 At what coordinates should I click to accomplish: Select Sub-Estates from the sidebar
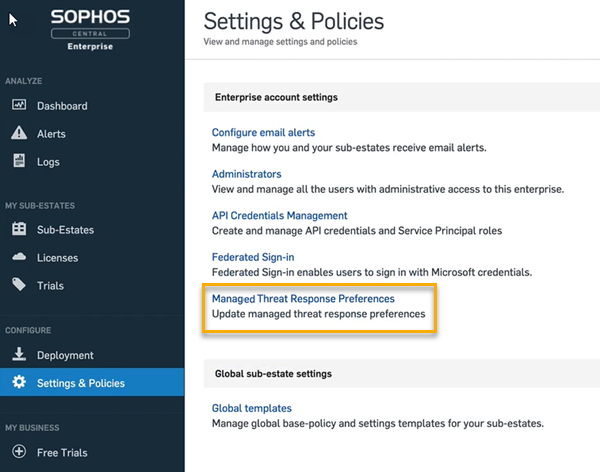pos(65,230)
